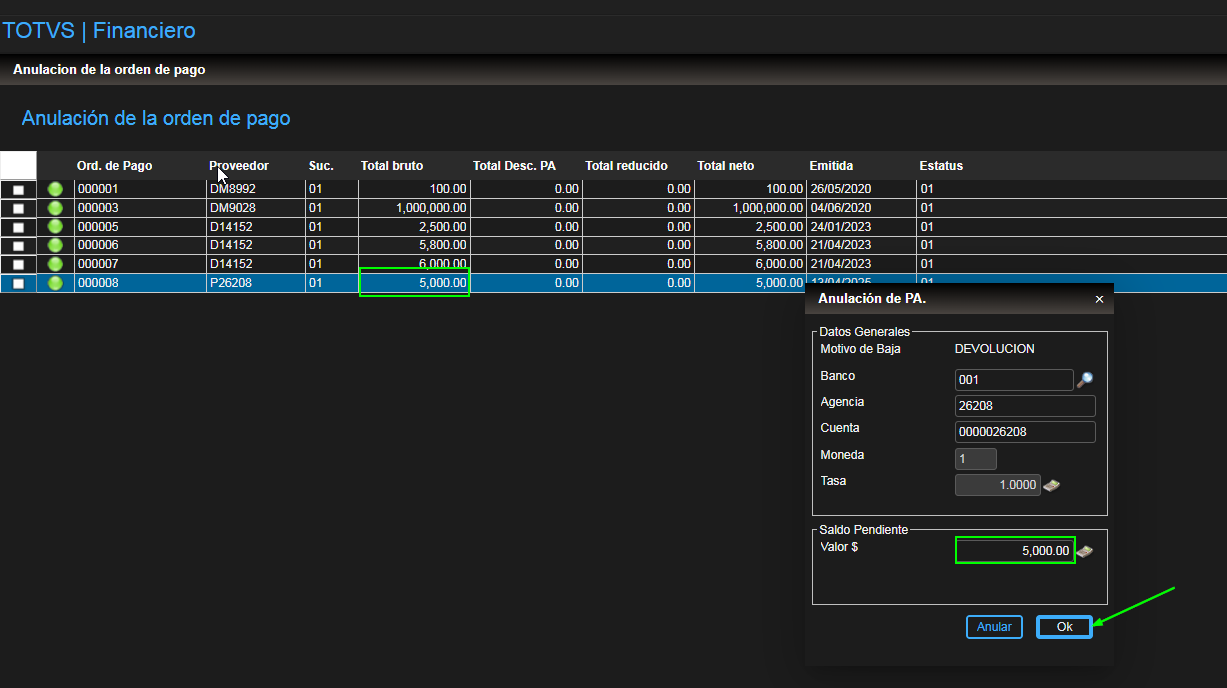Click the Anulacion de la orden de pago tab
This screenshot has height=688, width=1227.
[109, 70]
